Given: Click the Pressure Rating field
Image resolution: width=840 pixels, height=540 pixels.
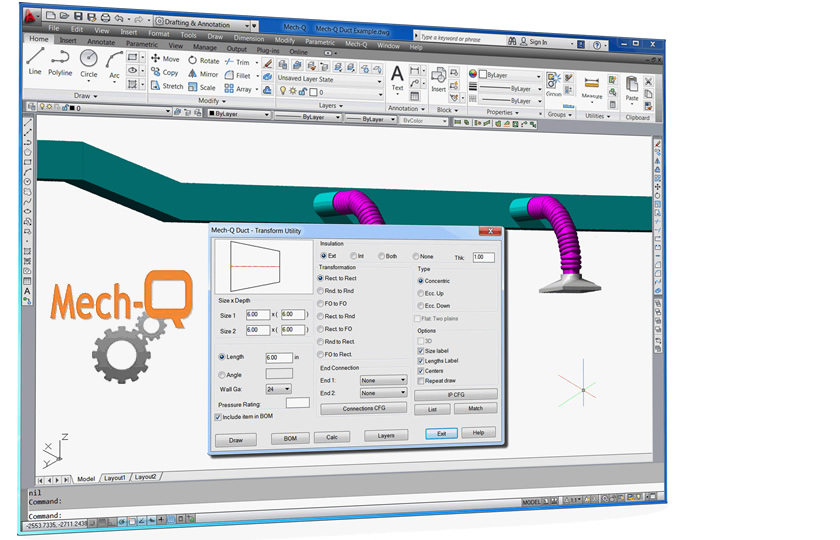Looking at the screenshot, I should tap(297, 402).
